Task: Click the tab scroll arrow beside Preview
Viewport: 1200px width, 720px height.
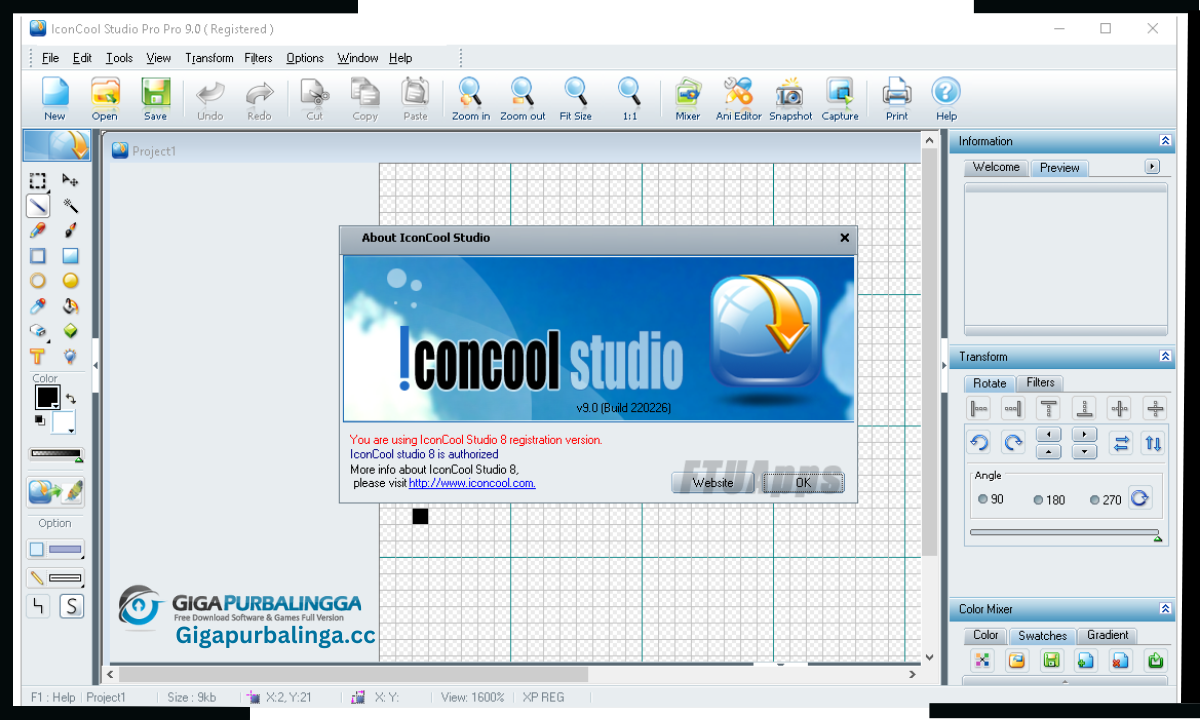Action: [1152, 167]
